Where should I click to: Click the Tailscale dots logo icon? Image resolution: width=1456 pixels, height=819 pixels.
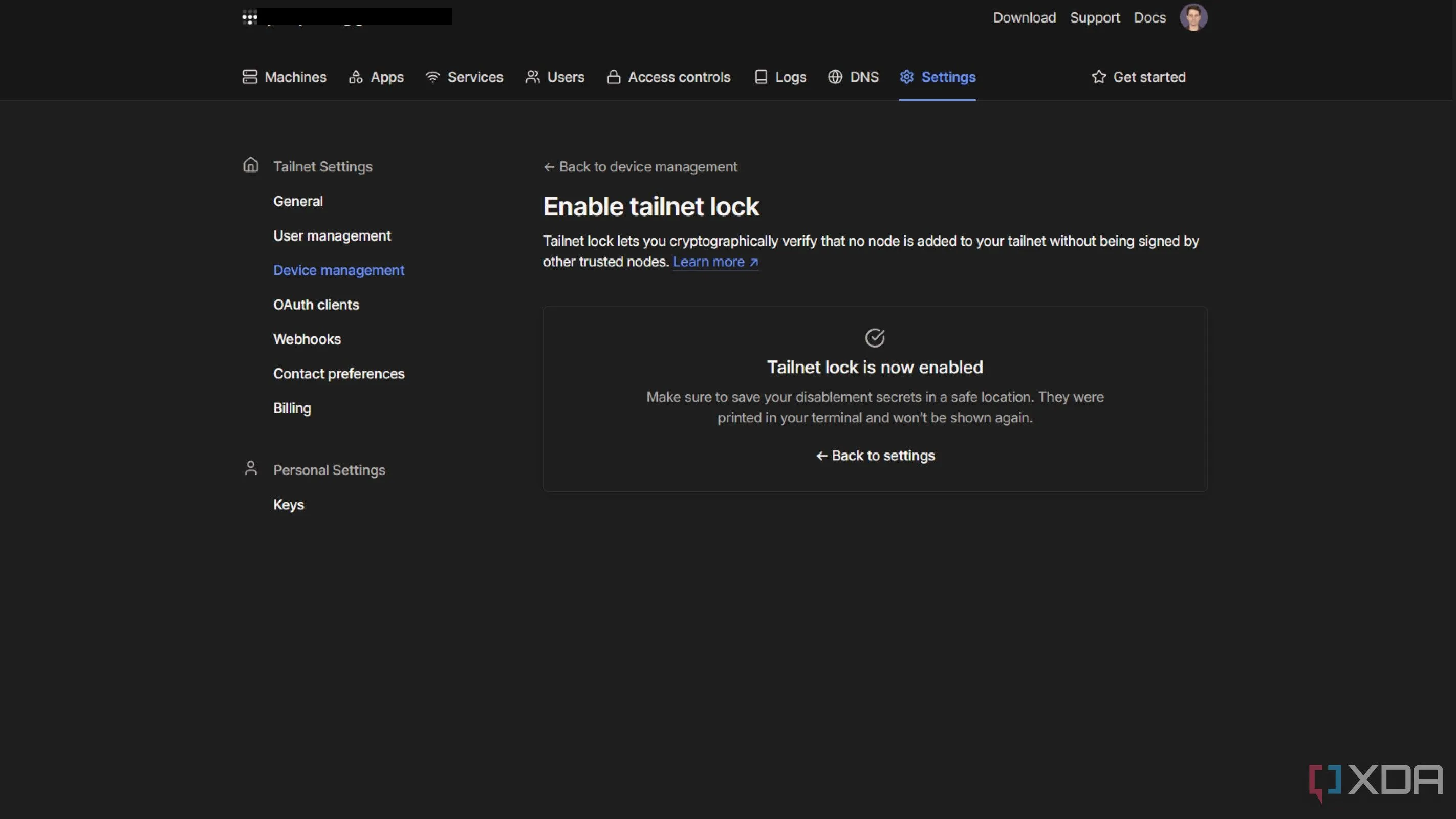249,17
